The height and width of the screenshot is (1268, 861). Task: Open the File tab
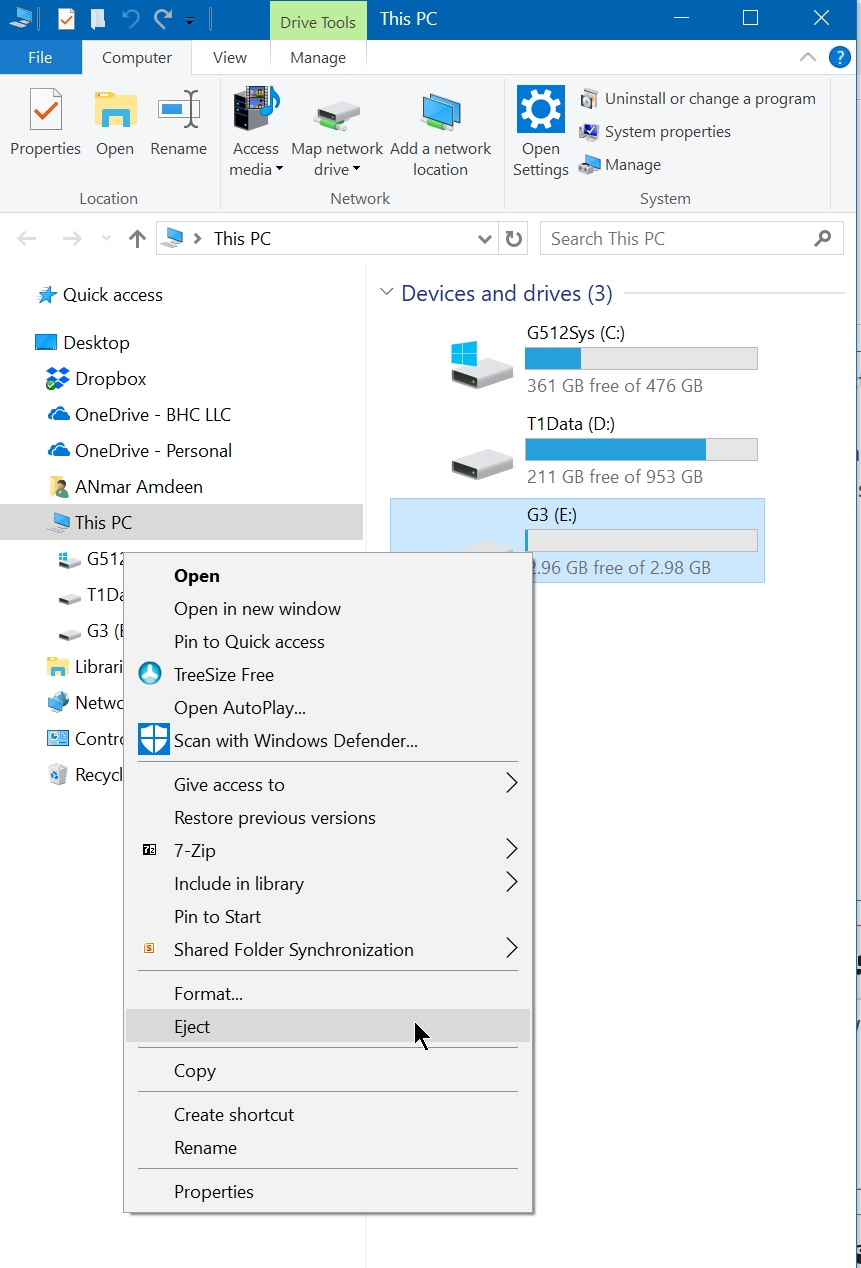[40, 58]
